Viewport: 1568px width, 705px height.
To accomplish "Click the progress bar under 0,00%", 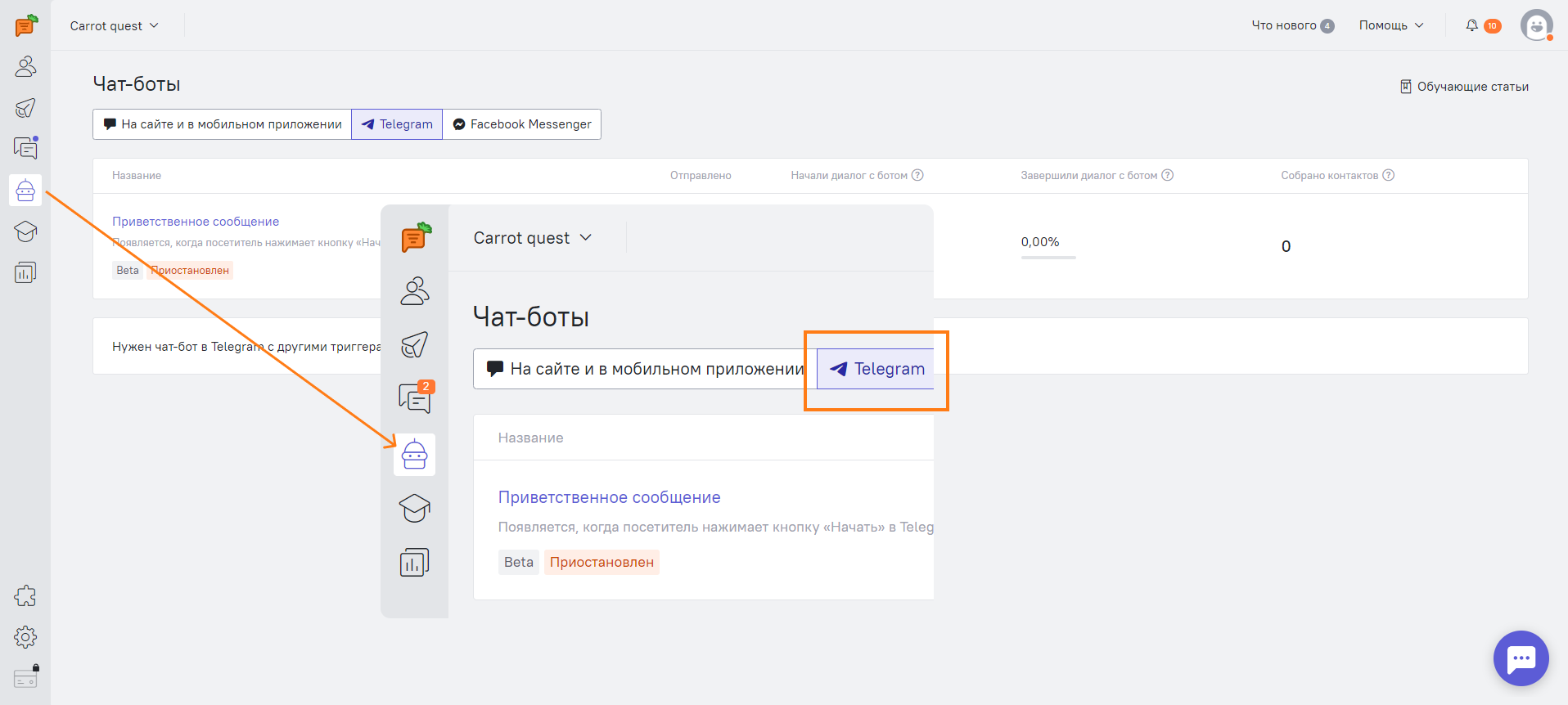I will [x=1048, y=258].
